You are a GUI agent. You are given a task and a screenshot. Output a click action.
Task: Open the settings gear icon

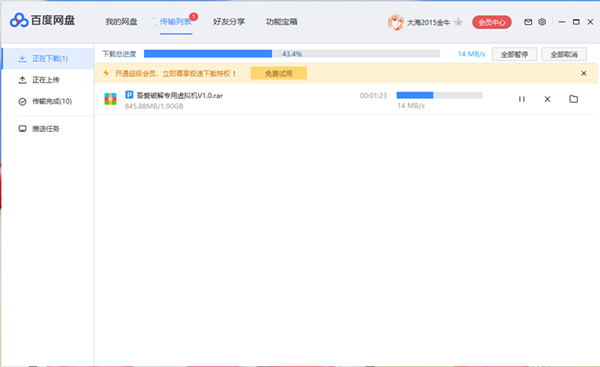point(542,22)
